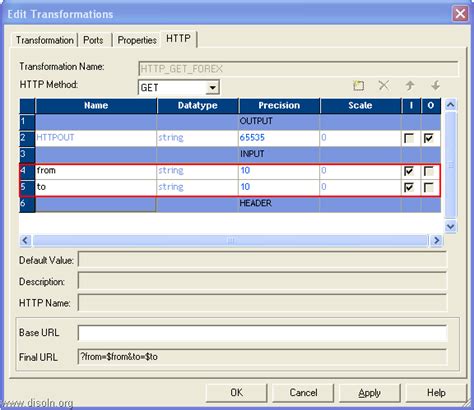474x410 pixels.
Task: Click the vertical scrollbar up arrow
Action: 451,105
